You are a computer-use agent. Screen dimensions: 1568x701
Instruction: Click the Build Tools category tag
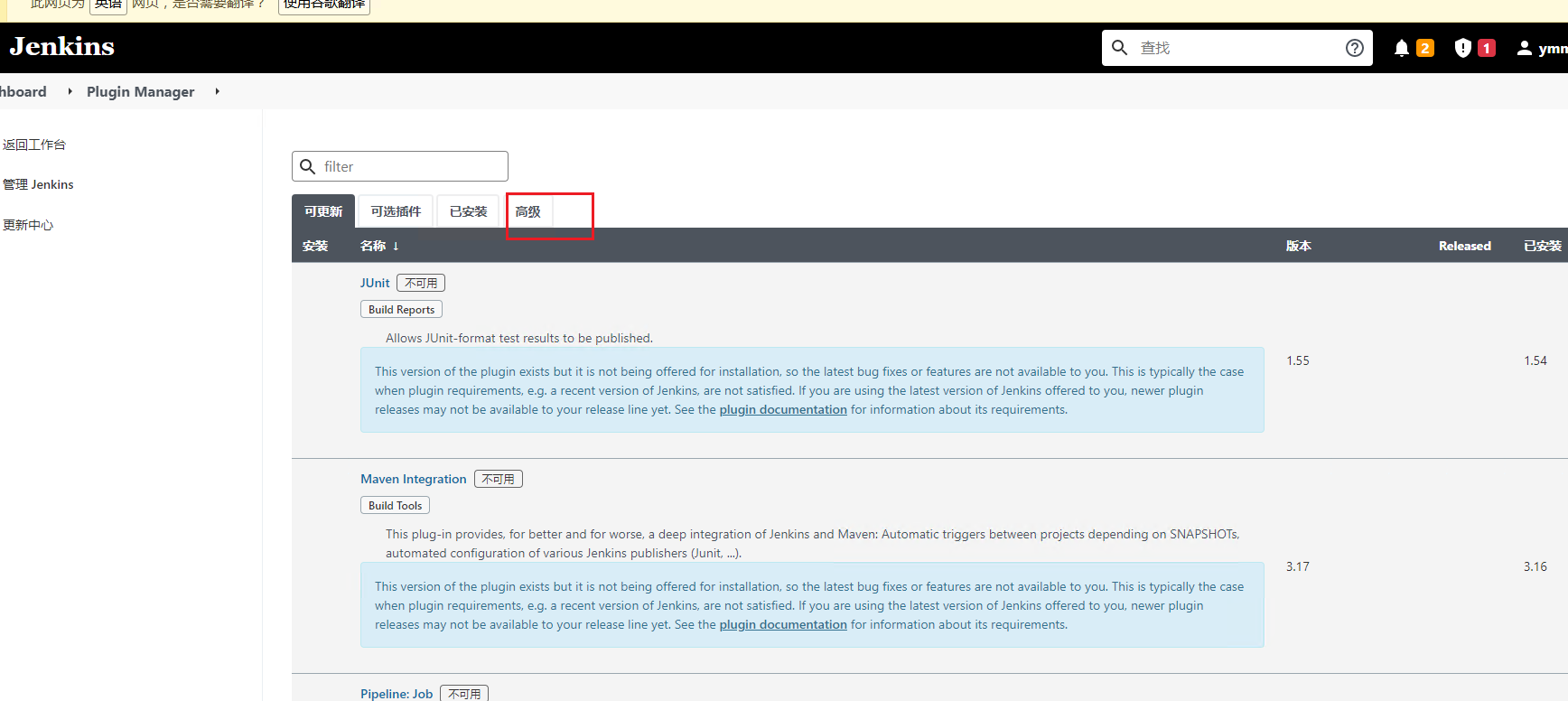point(395,505)
